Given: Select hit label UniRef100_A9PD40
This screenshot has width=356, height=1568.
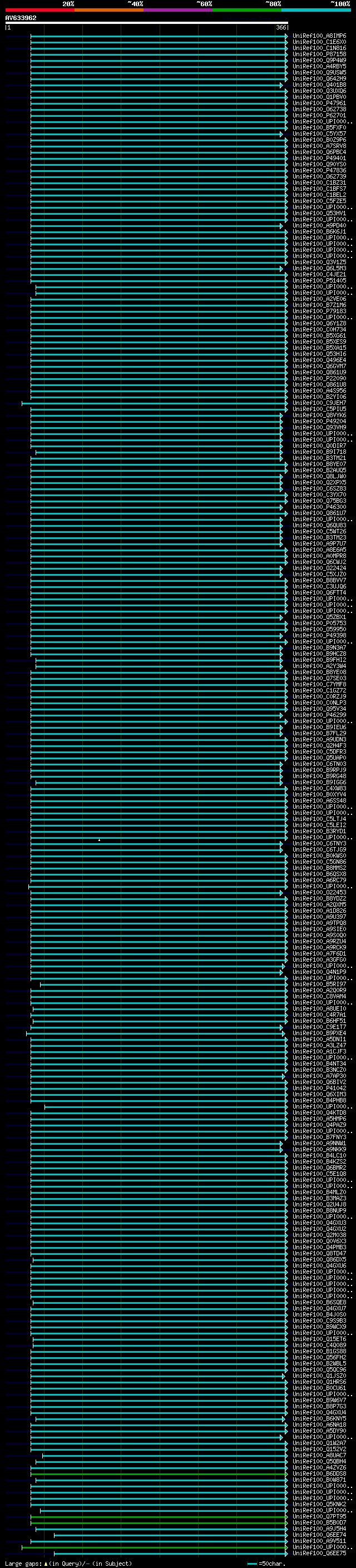Looking at the screenshot, I should pos(319,225).
